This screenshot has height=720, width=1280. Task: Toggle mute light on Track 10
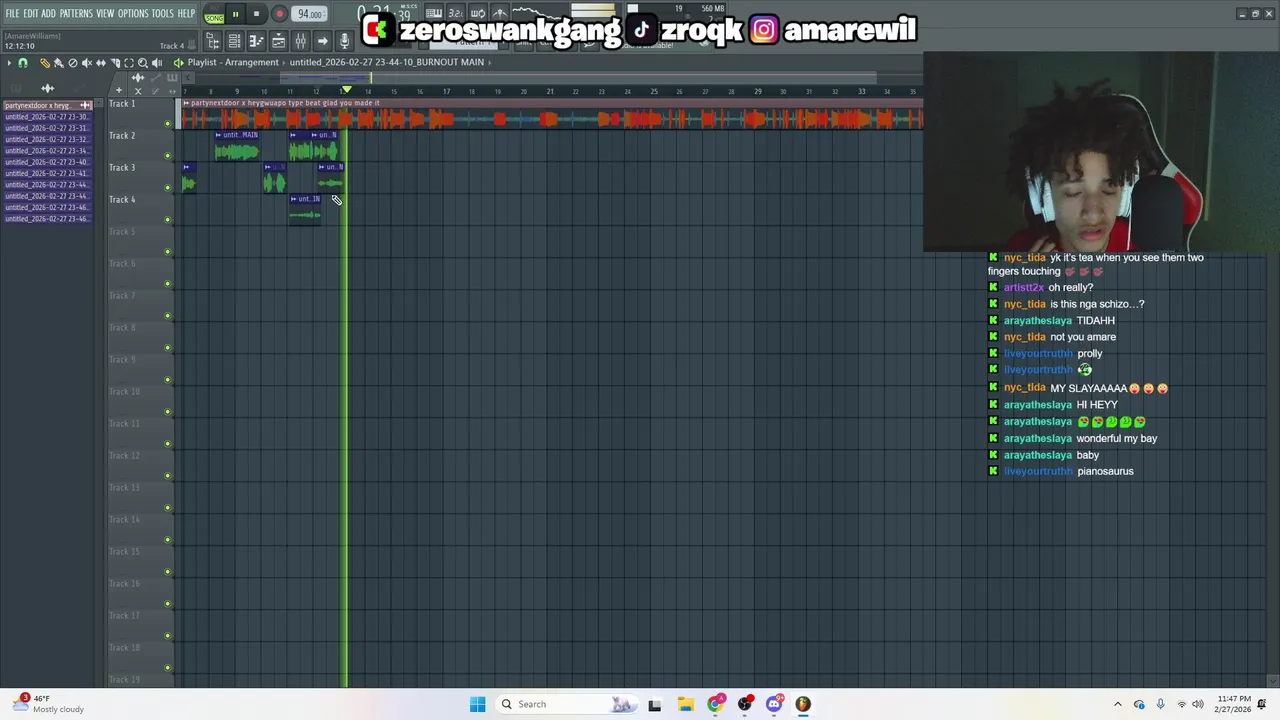point(168,411)
